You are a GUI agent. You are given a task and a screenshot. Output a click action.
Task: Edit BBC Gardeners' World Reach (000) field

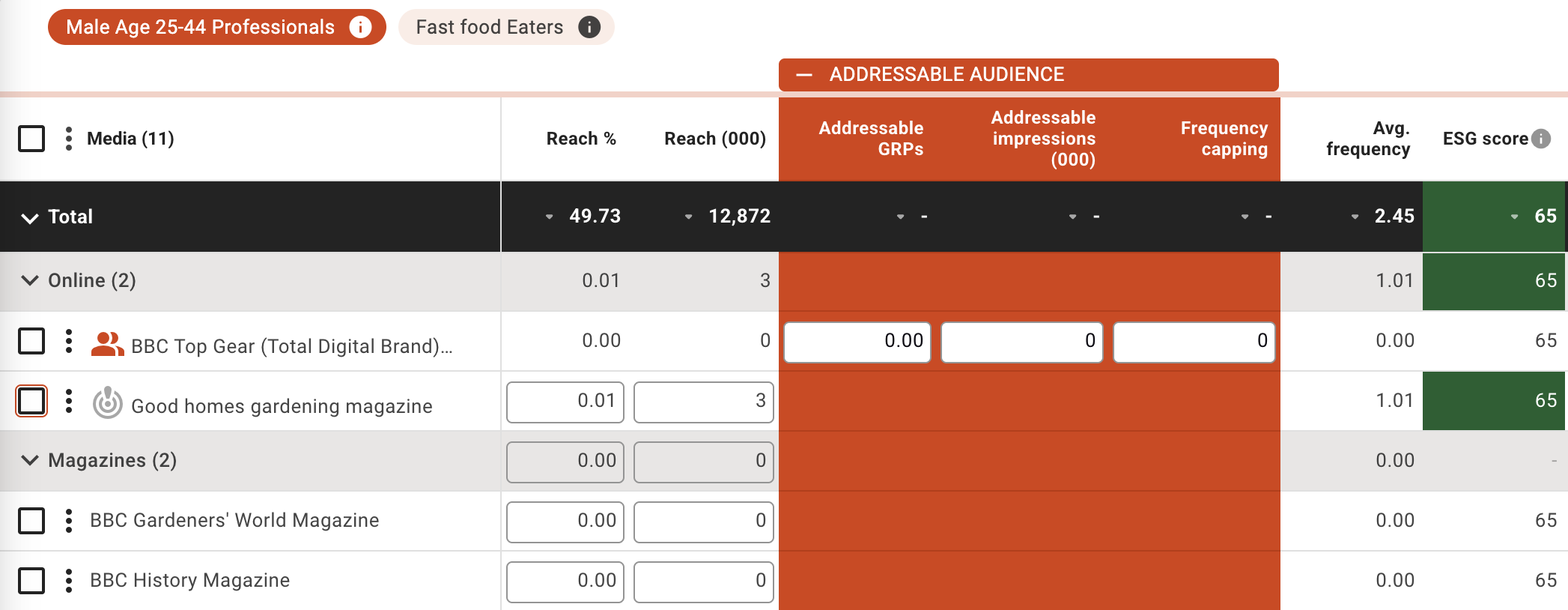pyautogui.click(x=704, y=522)
